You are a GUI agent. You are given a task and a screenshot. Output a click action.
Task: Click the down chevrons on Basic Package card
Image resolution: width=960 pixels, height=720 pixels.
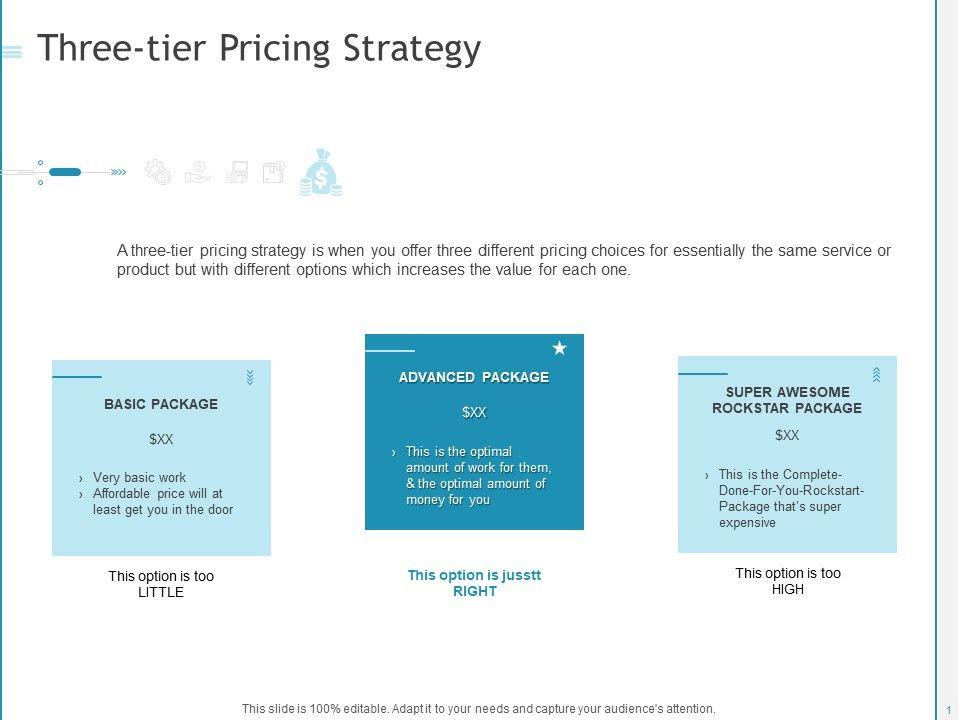(250, 377)
